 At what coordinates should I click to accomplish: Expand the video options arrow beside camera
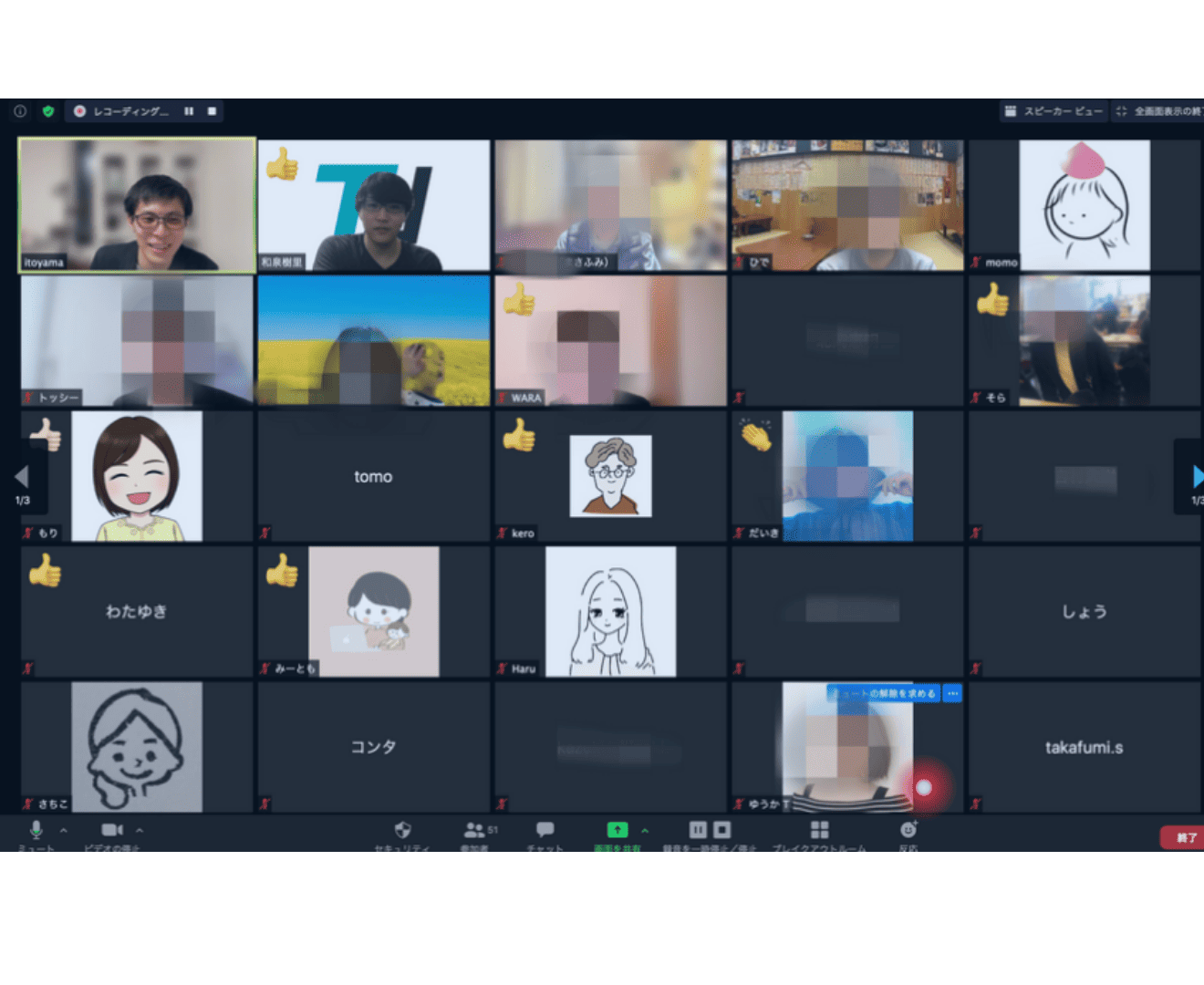[x=140, y=830]
